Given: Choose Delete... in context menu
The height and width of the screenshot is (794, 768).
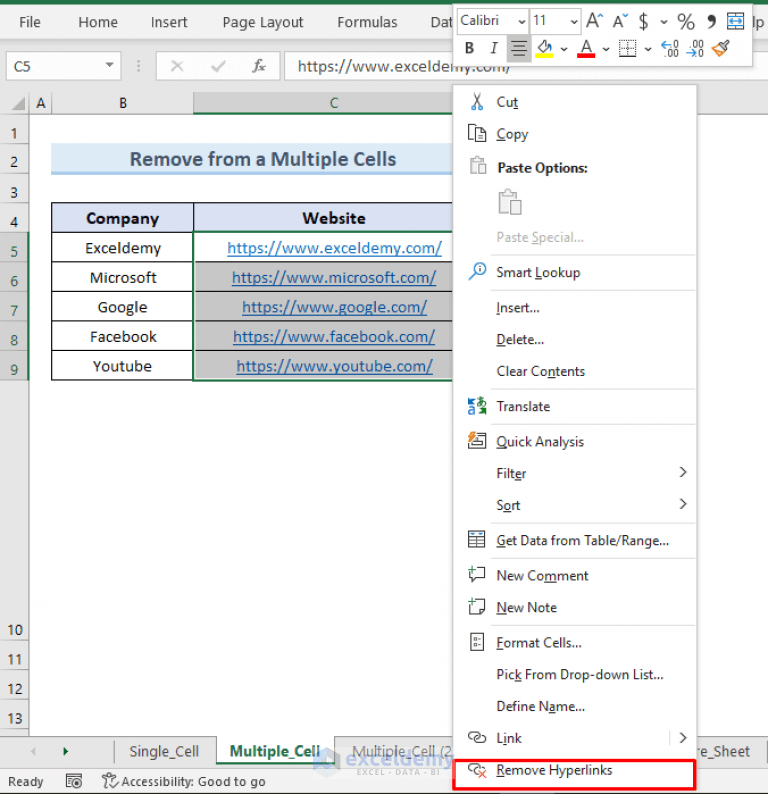Looking at the screenshot, I should tap(575, 339).
